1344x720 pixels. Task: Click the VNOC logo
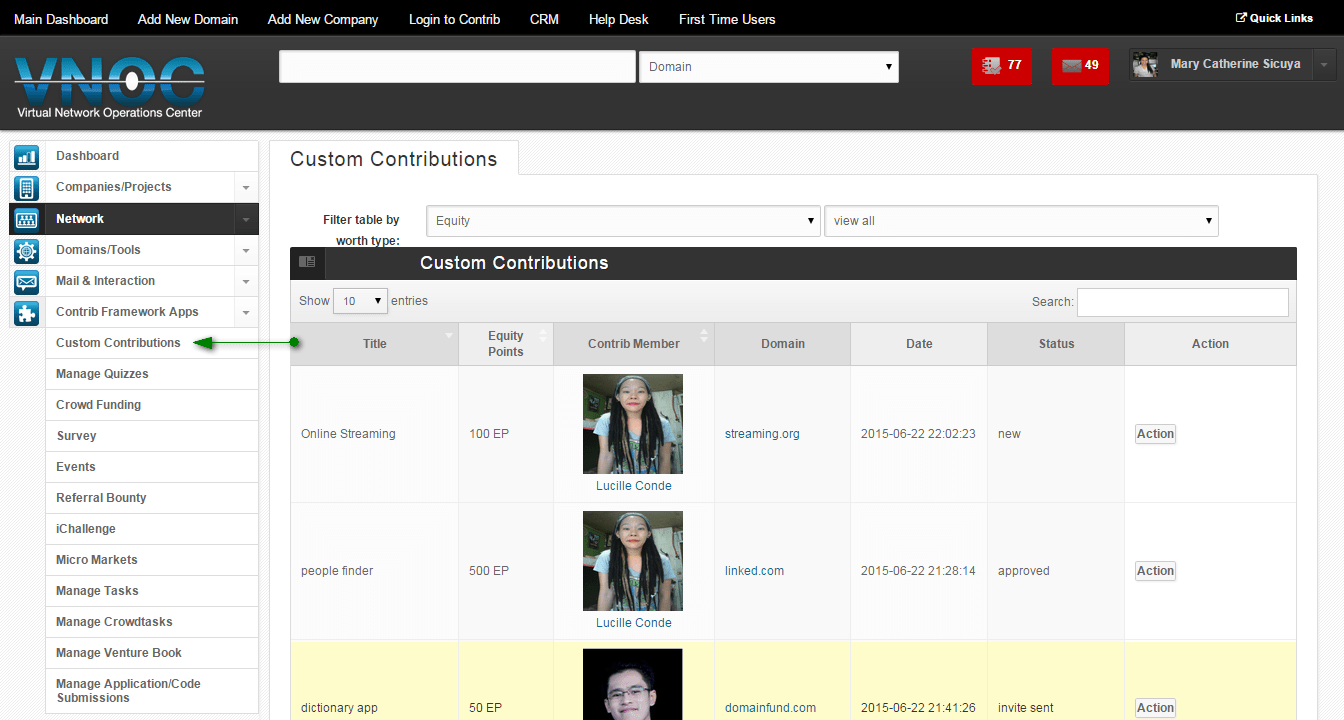tap(110, 87)
